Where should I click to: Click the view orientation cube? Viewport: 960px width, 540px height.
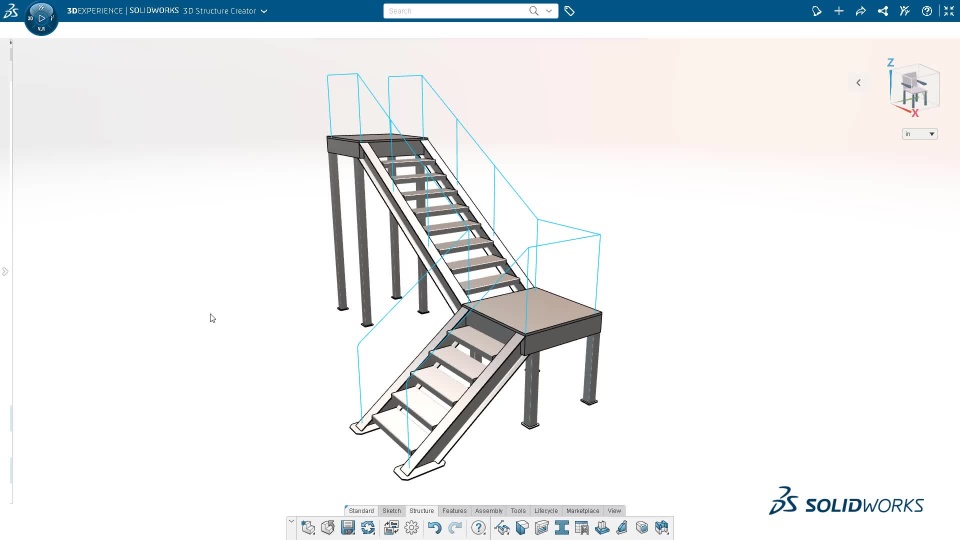[x=914, y=89]
